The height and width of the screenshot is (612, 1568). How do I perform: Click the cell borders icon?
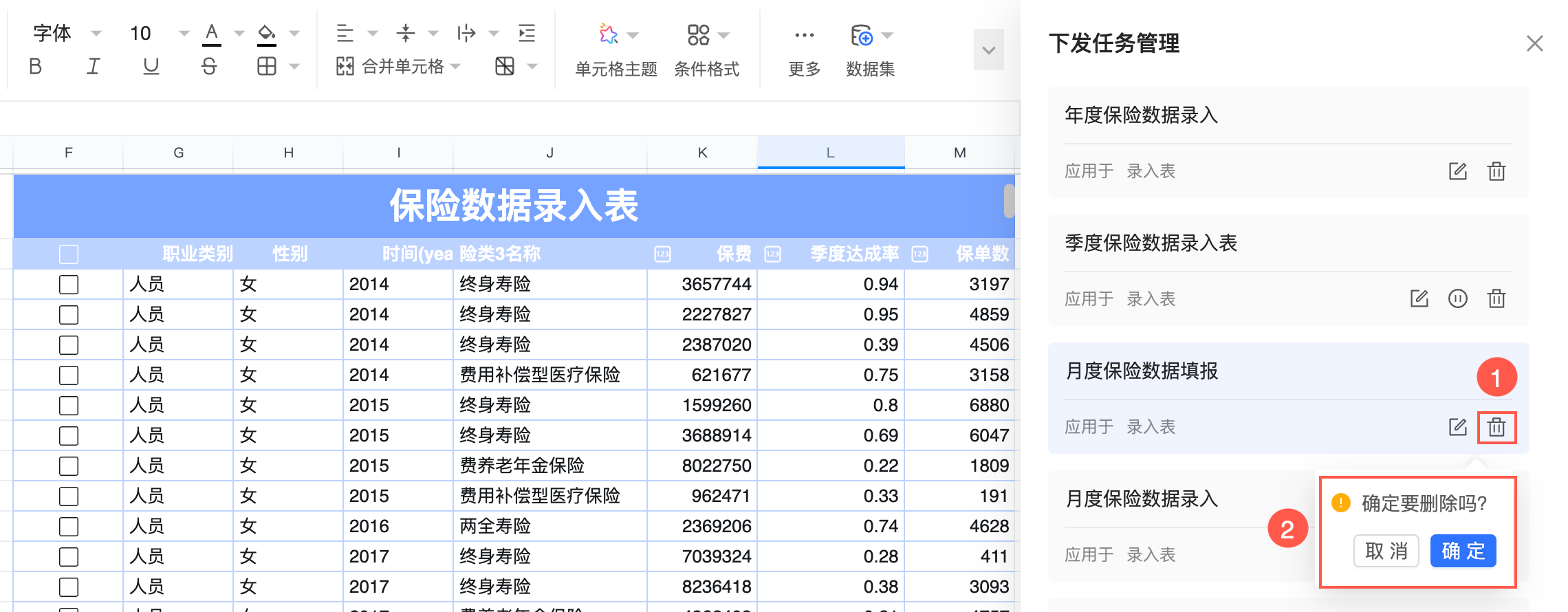point(267,66)
